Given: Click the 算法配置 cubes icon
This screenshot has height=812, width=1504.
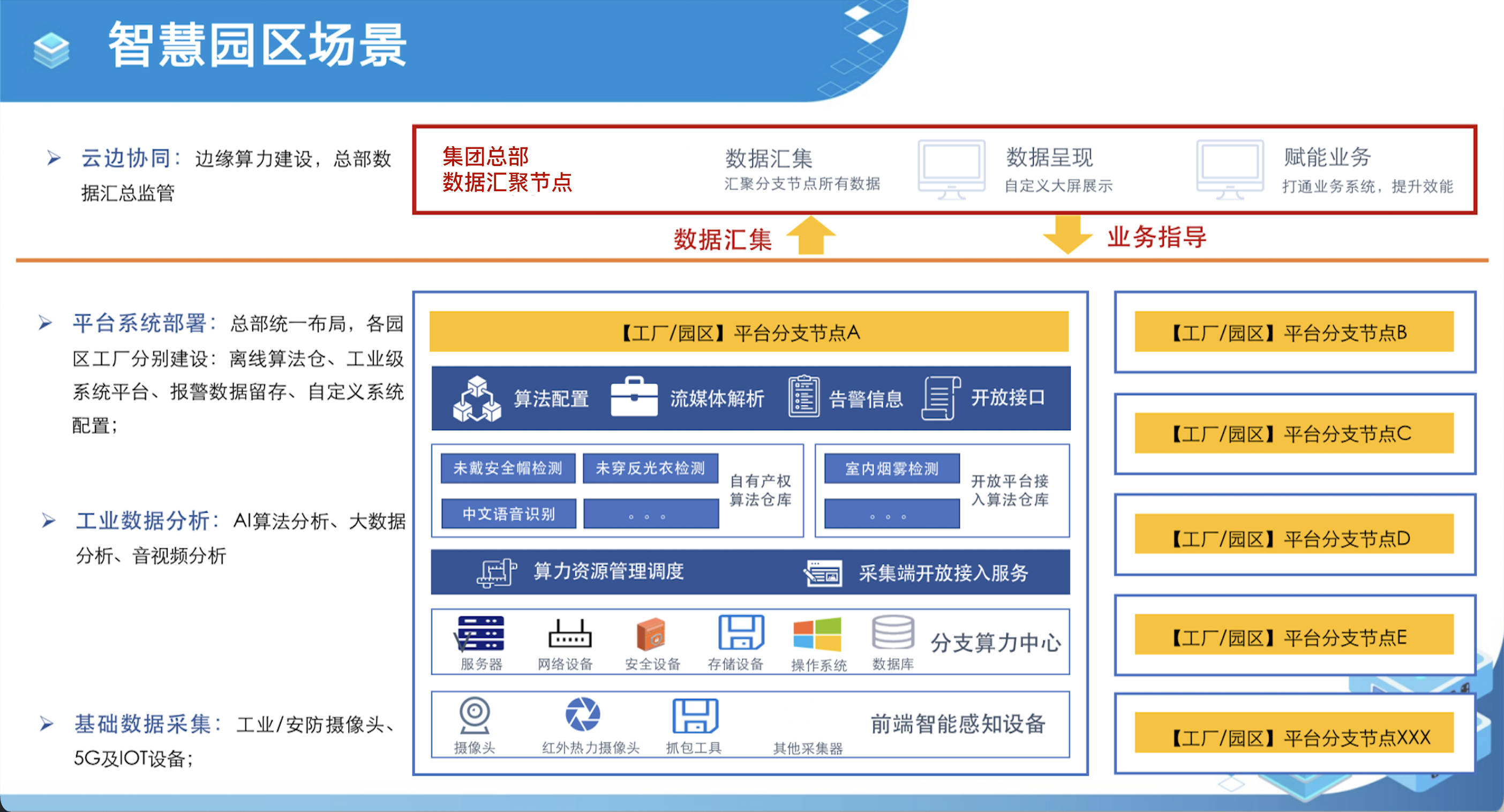Looking at the screenshot, I should coord(477,399).
